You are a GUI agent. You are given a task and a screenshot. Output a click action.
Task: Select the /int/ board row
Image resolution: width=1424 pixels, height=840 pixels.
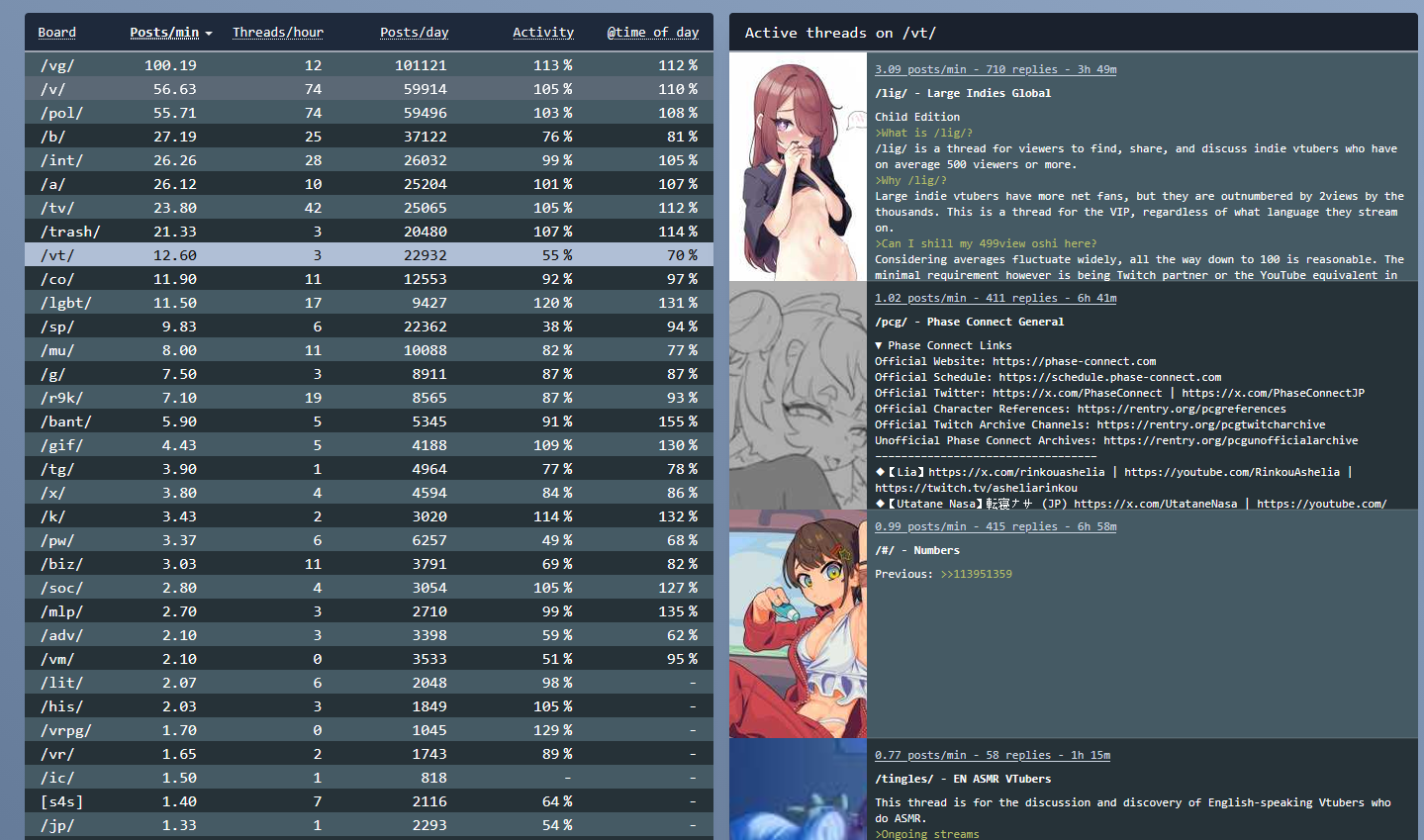click(369, 160)
